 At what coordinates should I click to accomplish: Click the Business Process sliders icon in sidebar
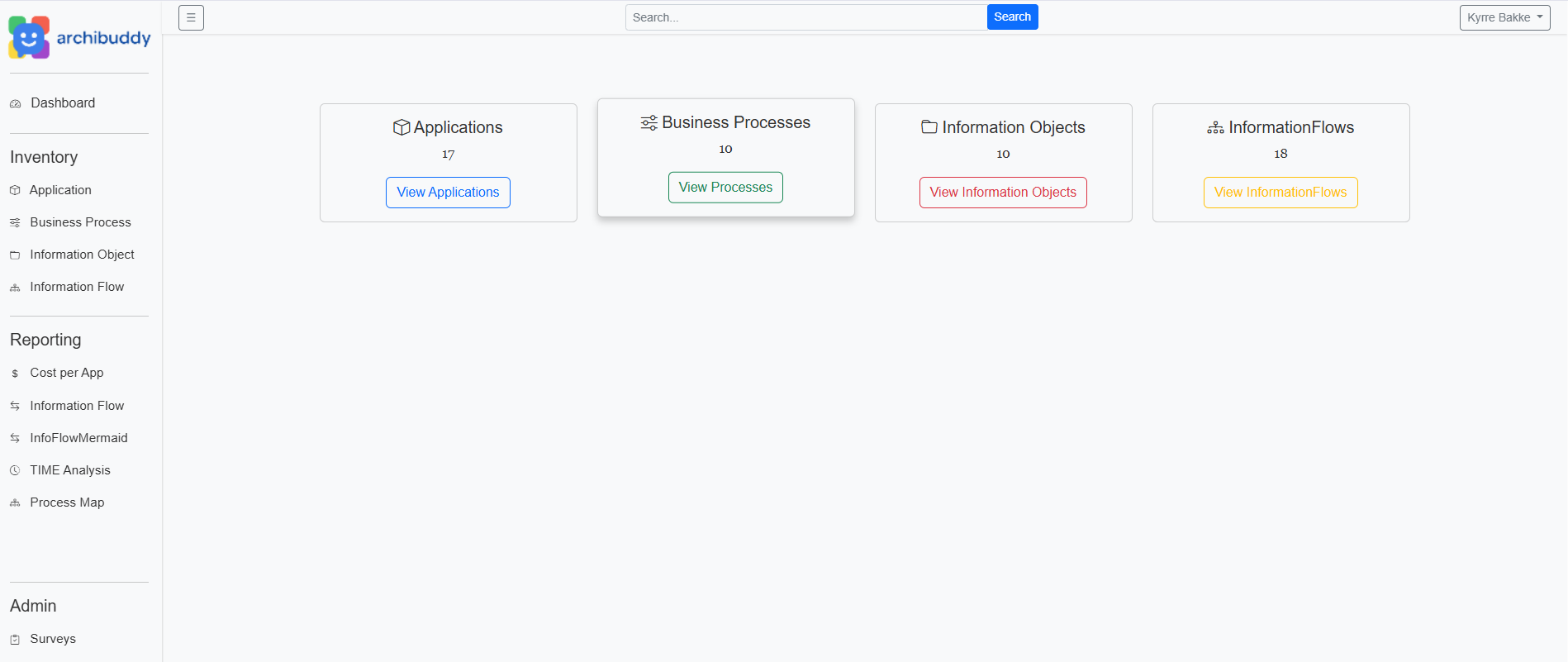15,222
